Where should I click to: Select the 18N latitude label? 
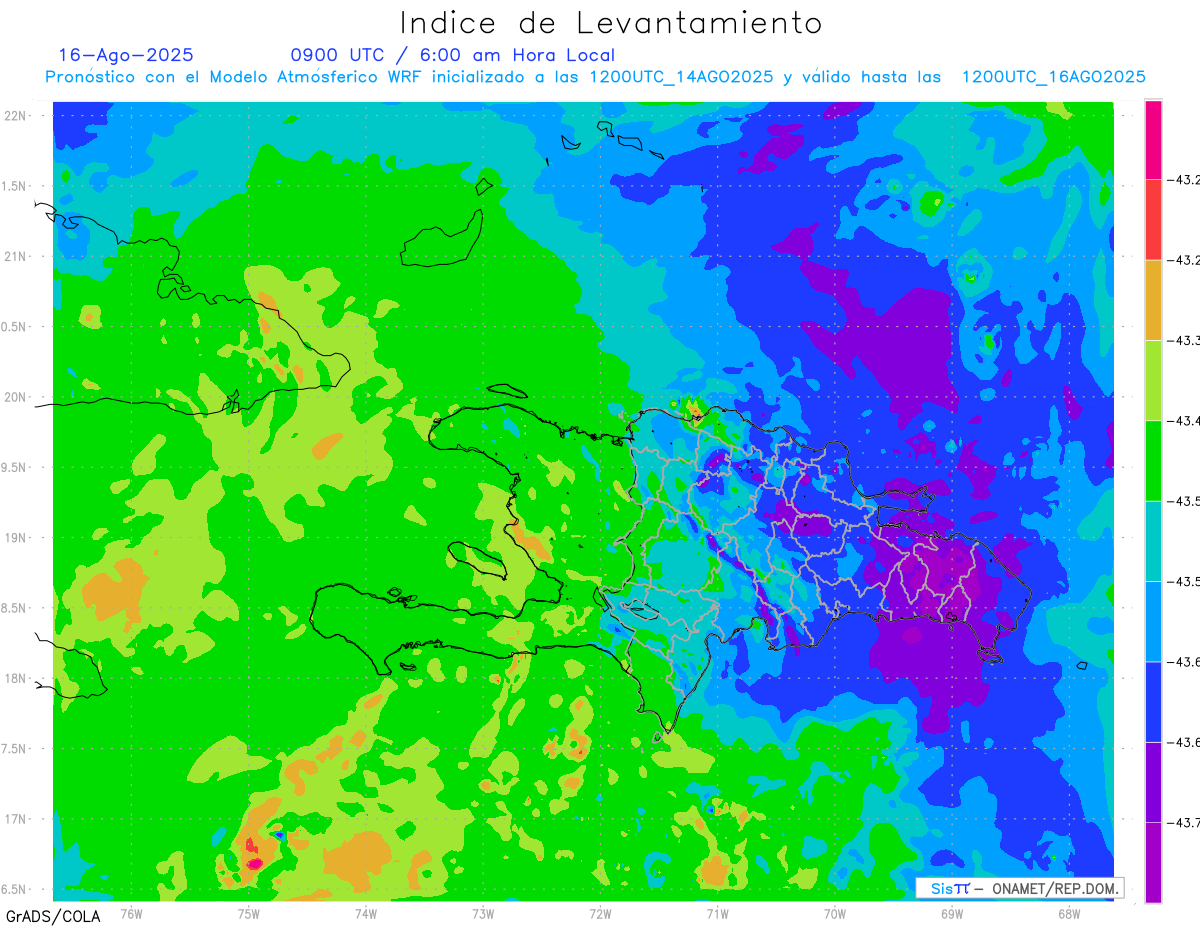tap(16, 678)
